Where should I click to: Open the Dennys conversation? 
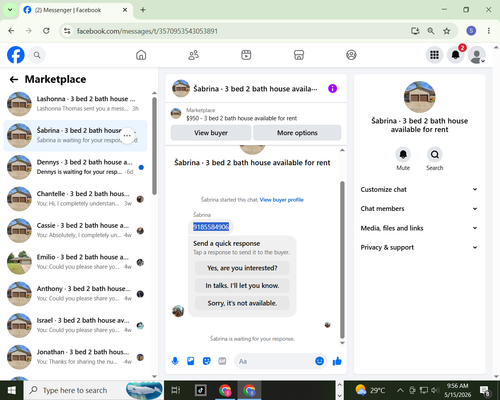(75, 167)
